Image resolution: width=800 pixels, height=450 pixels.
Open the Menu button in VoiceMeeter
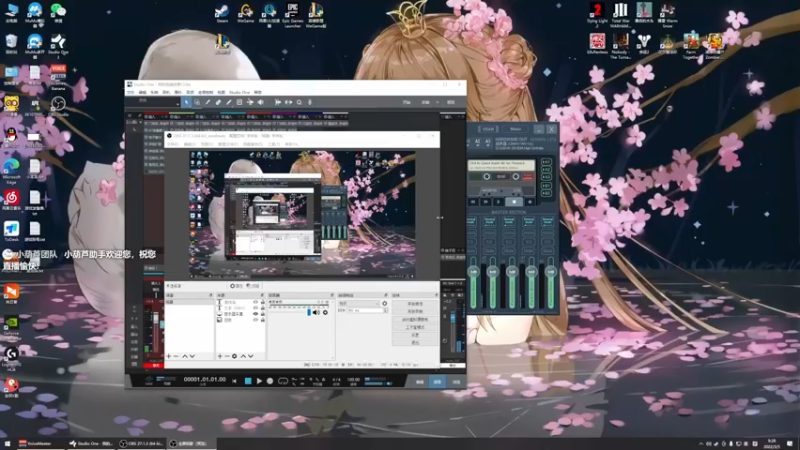(x=515, y=129)
